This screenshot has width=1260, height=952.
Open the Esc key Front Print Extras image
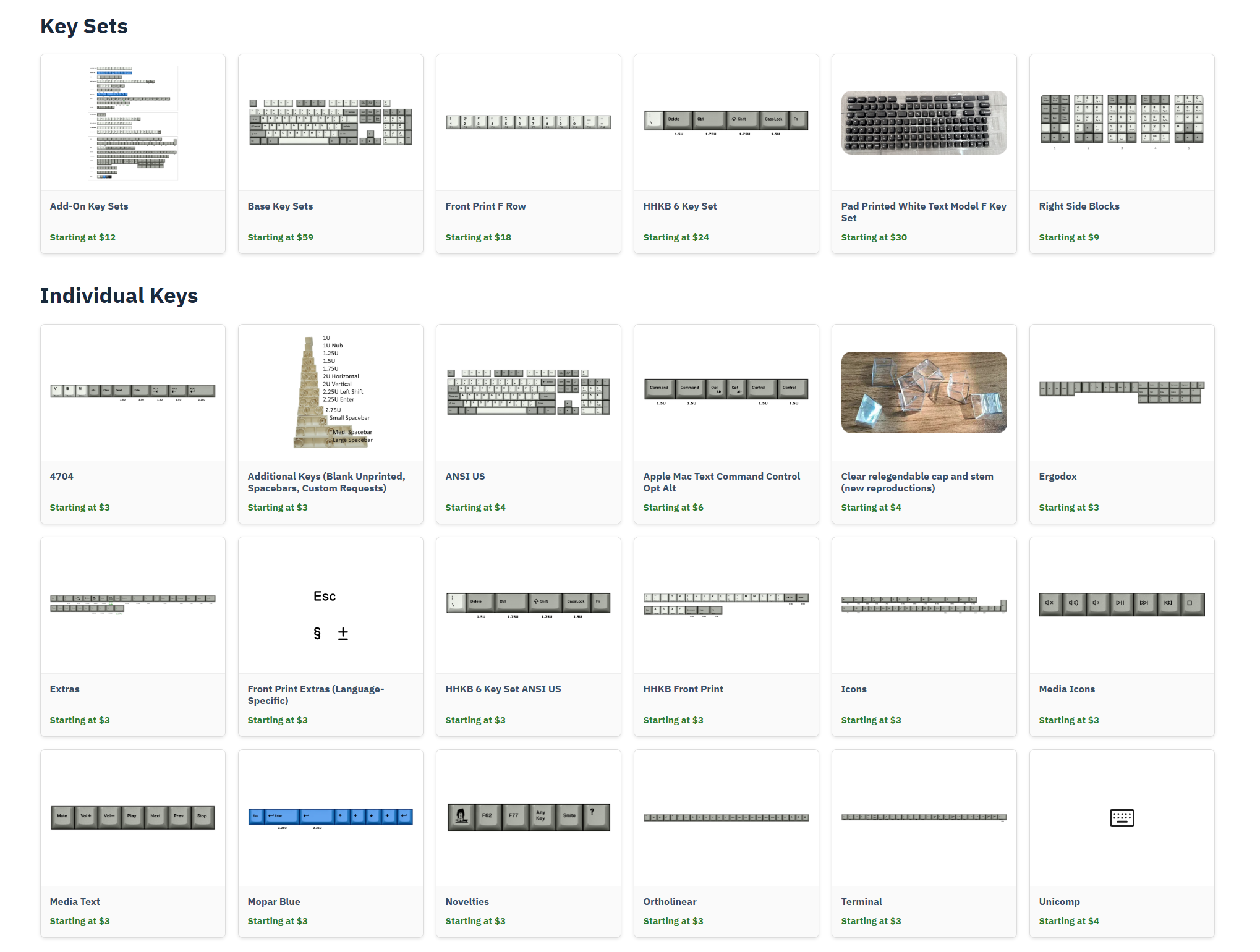coord(331,605)
